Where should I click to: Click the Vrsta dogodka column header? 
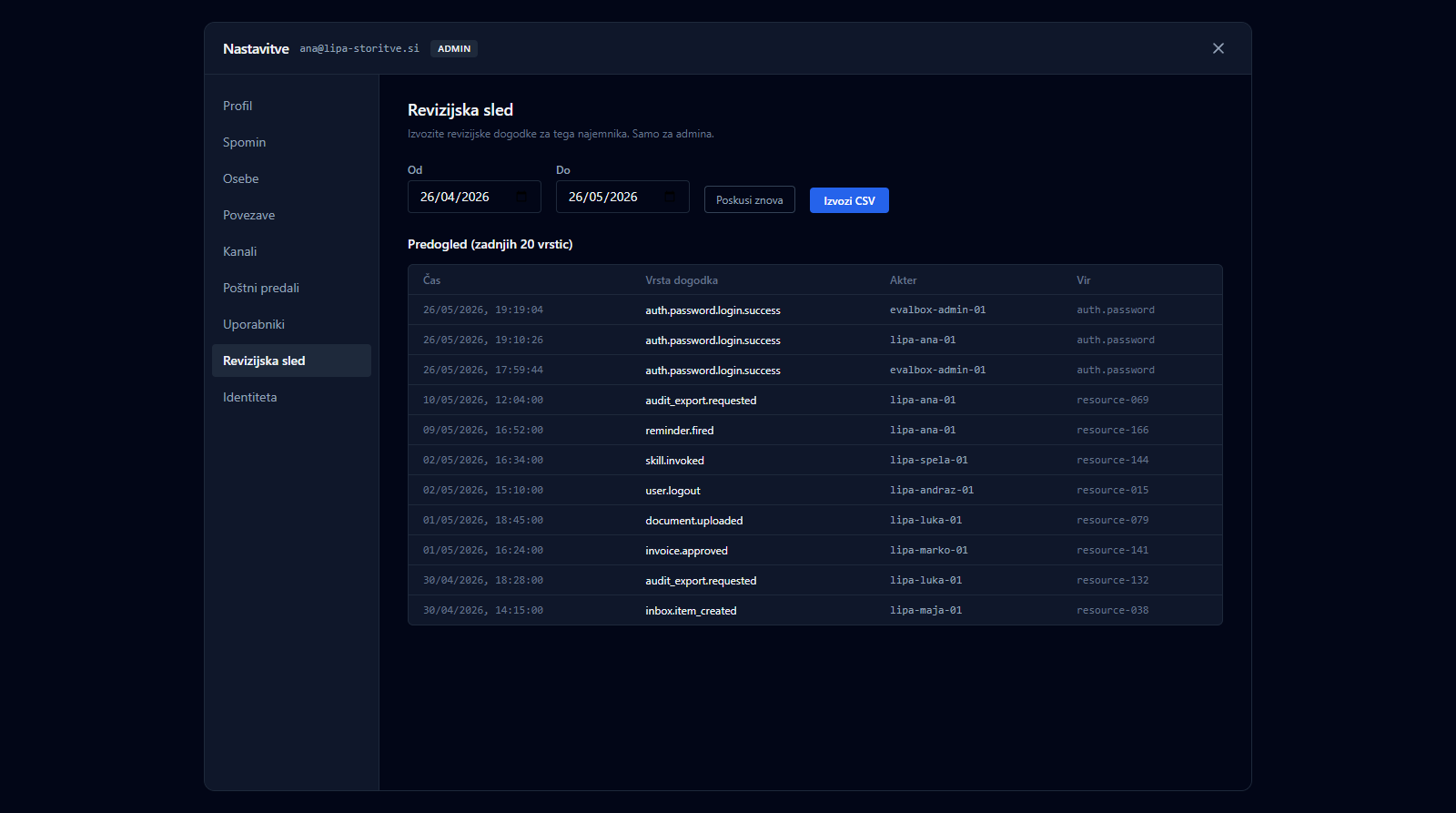(682, 280)
